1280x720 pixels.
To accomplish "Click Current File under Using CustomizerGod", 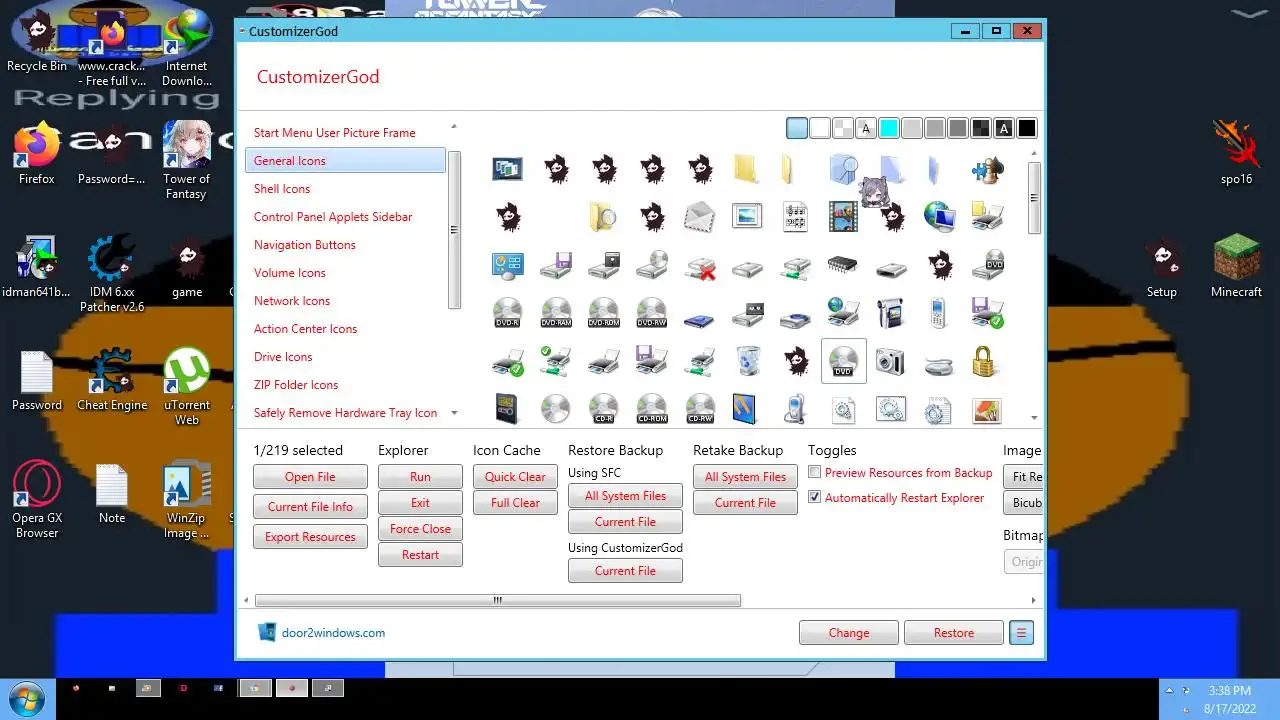I will 625,571.
